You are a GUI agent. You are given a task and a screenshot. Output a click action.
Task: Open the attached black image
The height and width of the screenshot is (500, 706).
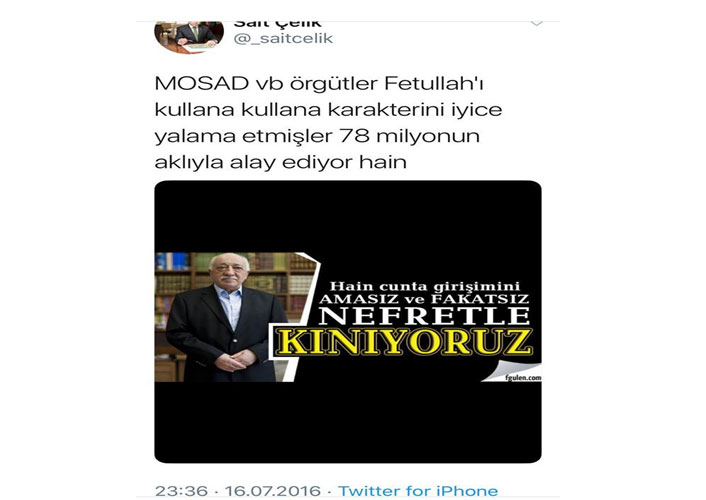pyautogui.click(x=348, y=322)
